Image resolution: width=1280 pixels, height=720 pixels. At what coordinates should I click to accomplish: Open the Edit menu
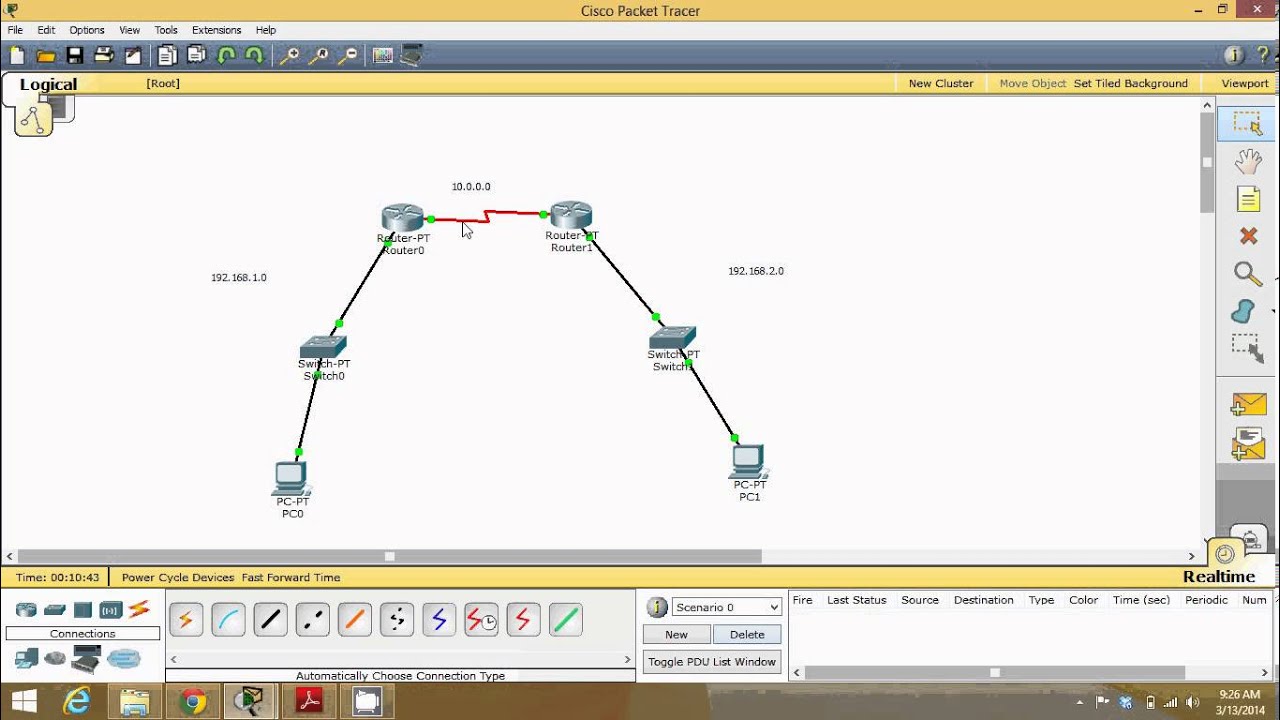point(46,30)
